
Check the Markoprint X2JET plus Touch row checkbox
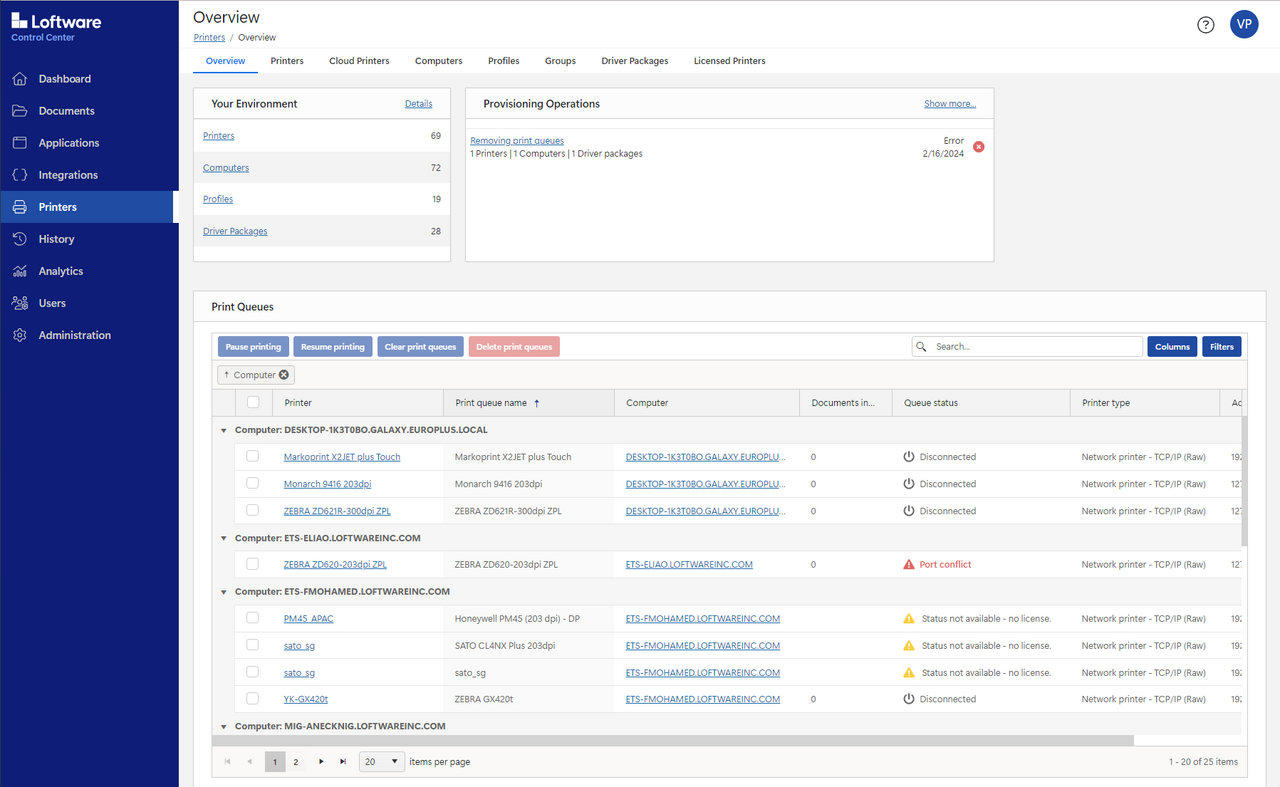click(252, 456)
